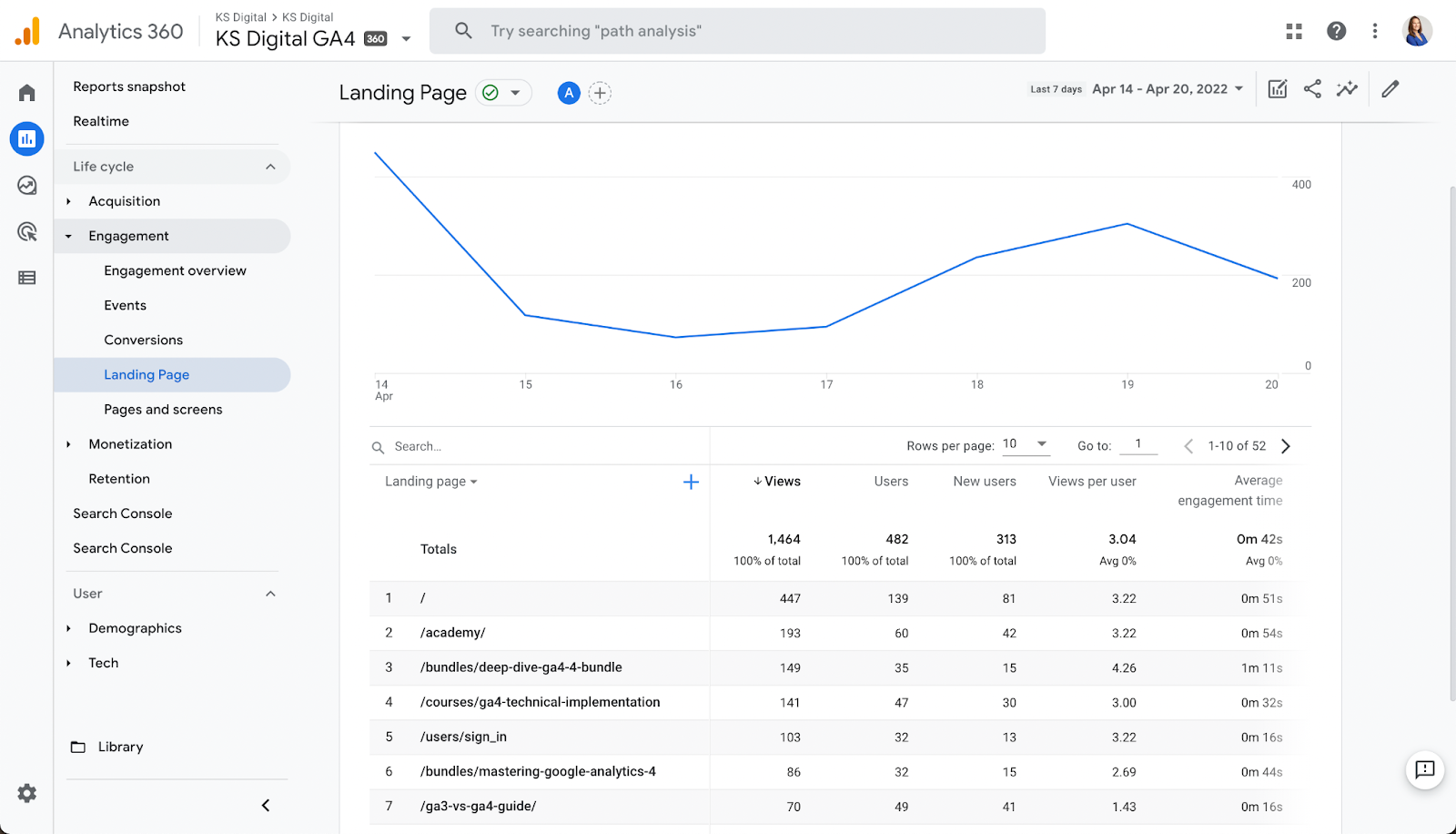Open Admin settings gear
The image size is (1456, 834).
click(27, 793)
